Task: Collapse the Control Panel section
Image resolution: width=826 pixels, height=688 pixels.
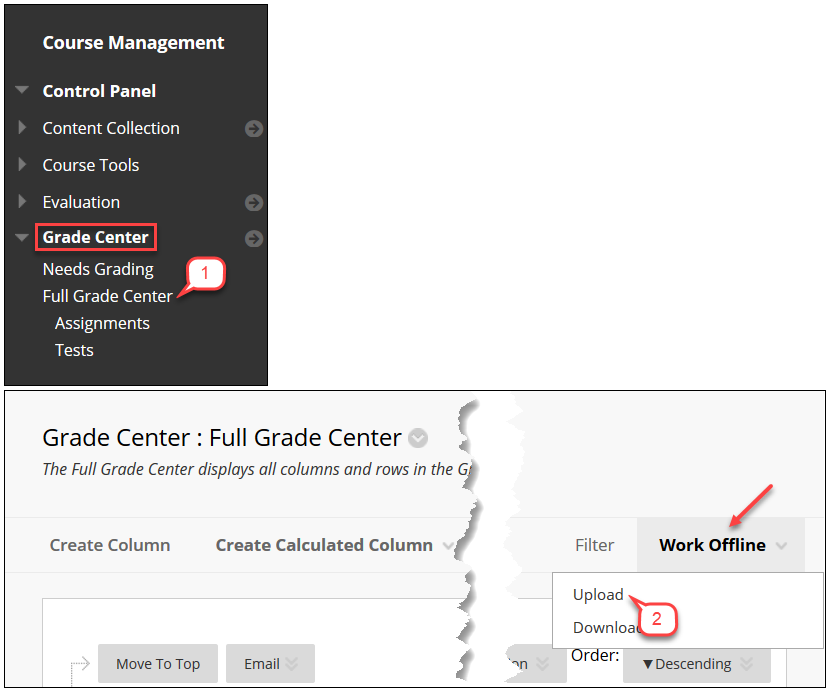Action: [x=22, y=90]
